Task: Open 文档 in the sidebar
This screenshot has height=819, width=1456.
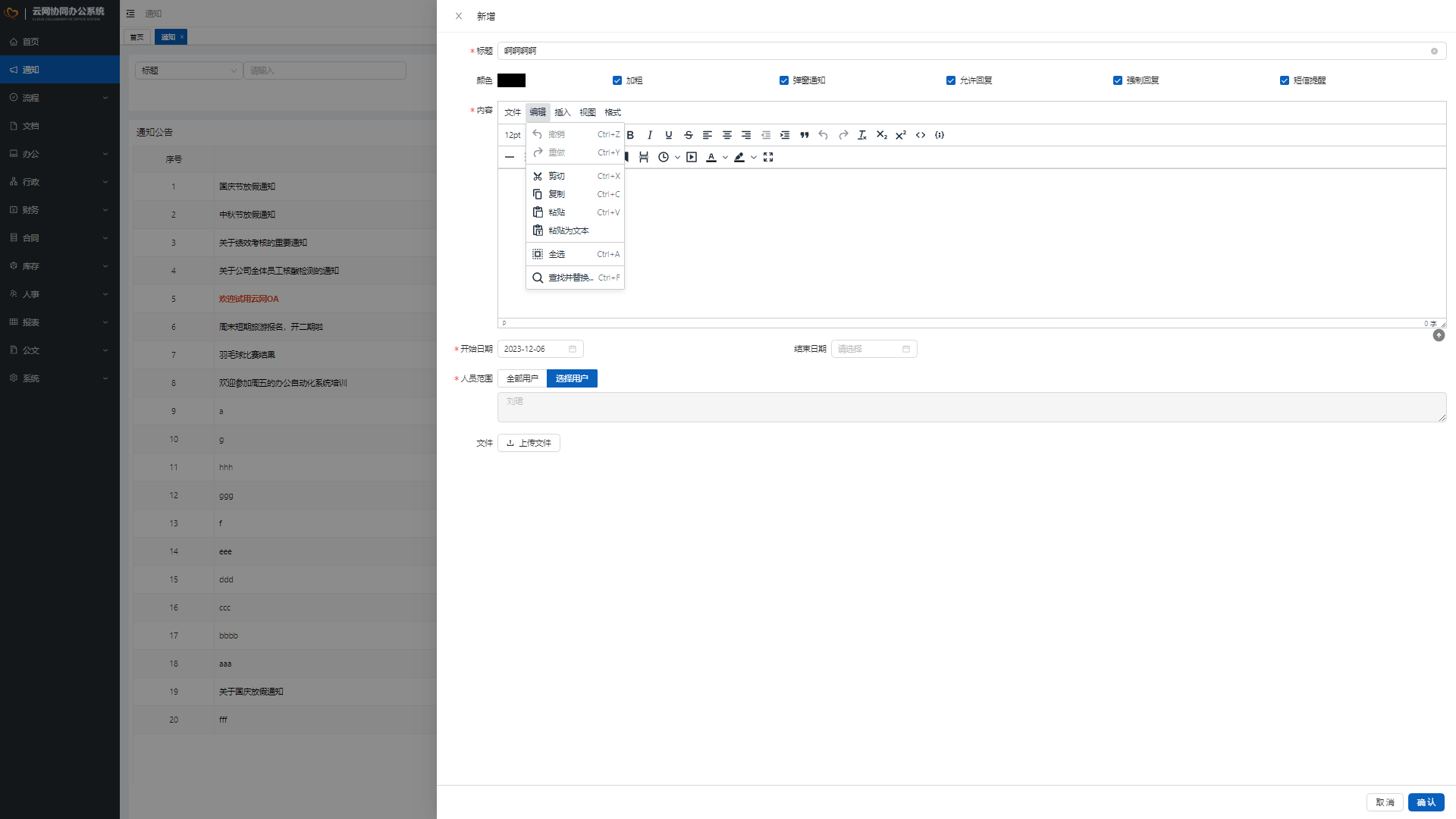Action: [x=60, y=126]
